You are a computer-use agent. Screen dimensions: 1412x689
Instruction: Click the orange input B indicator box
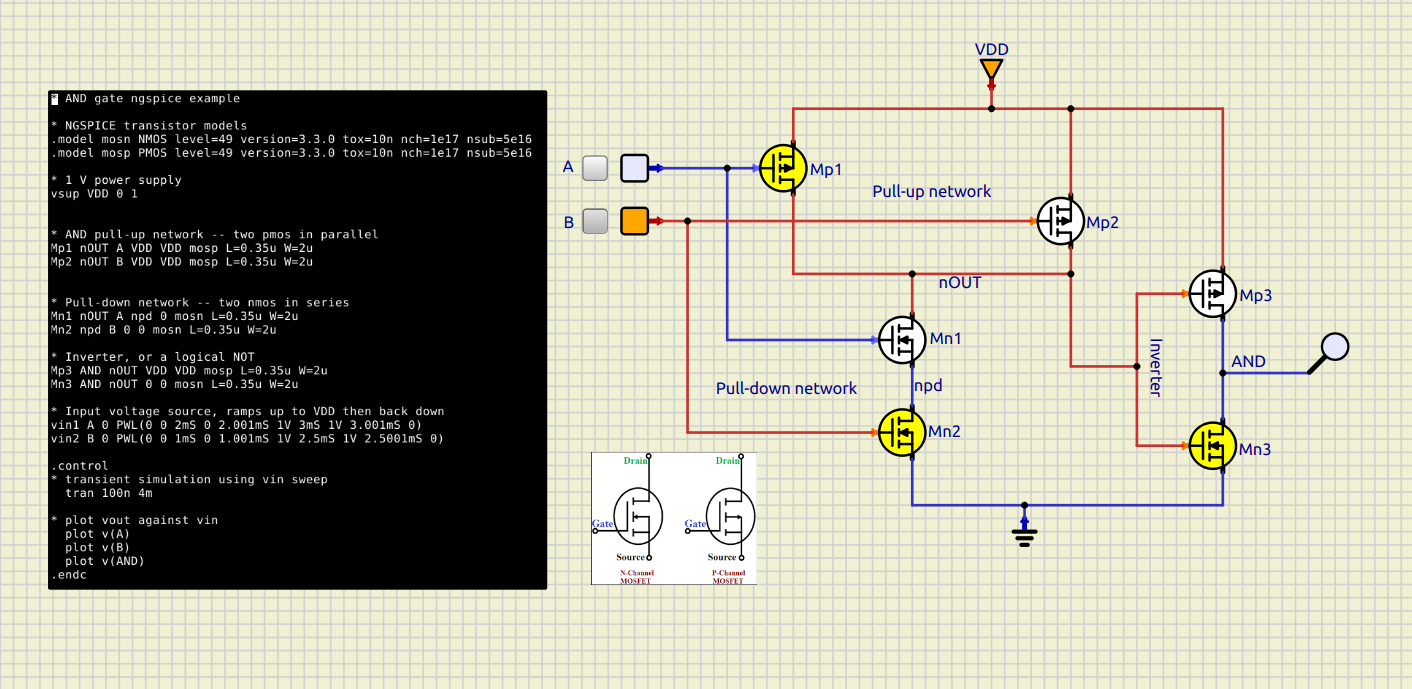(634, 220)
